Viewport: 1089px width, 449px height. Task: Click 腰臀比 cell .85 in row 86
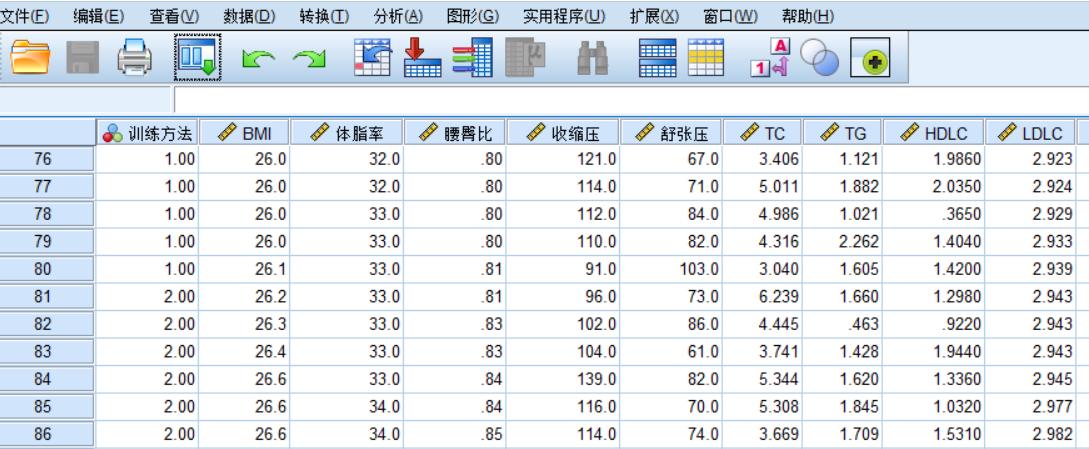pos(455,434)
